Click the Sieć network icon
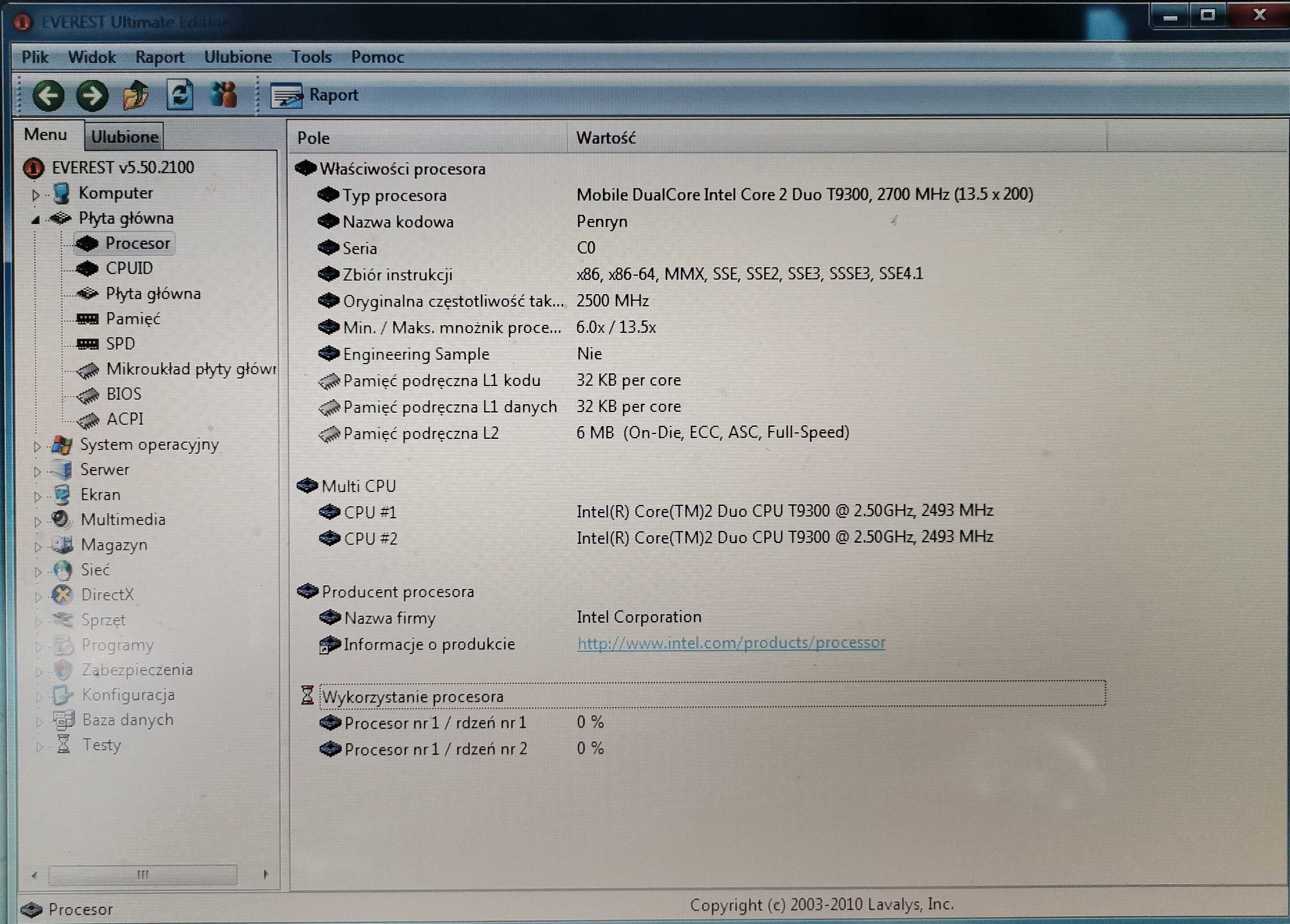The width and height of the screenshot is (1290, 924). 62,570
